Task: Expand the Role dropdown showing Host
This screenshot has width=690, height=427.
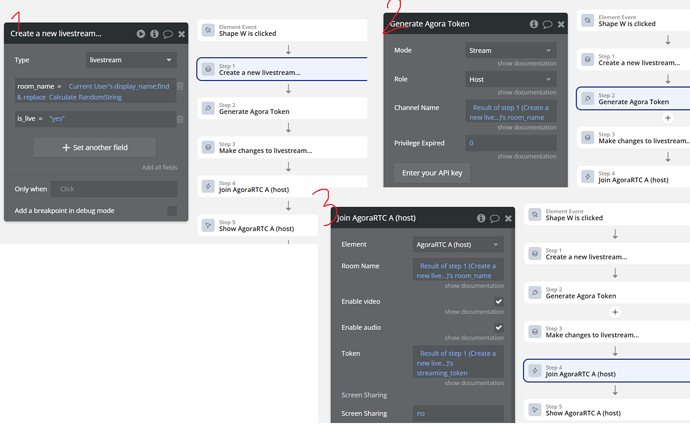Action: tap(510, 79)
